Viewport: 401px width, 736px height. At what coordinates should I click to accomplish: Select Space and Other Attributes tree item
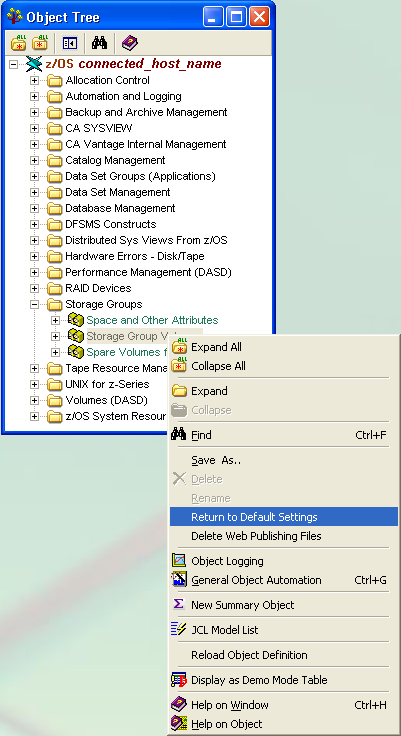[x=153, y=320]
